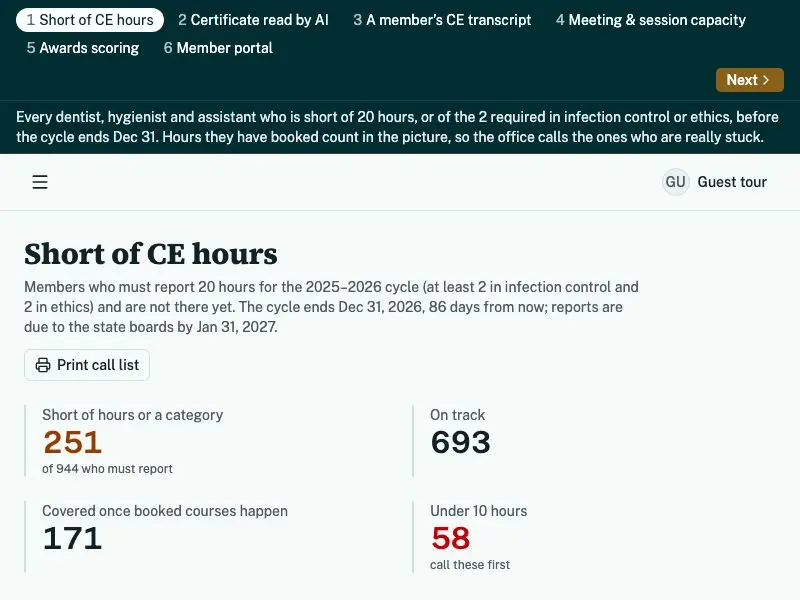This screenshot has height=600, width=800.
Task: Click the Guest tour user label
Action: click(732, 182)
